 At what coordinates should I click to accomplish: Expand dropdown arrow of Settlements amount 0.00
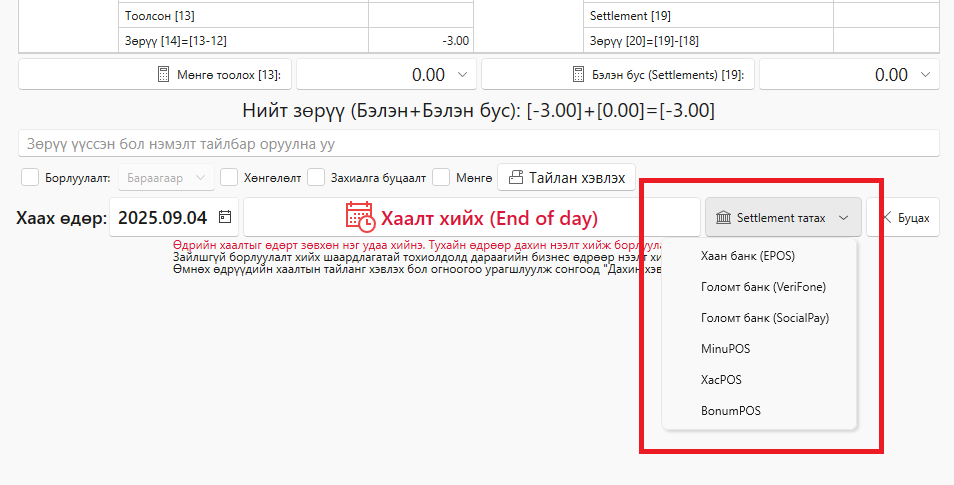click(925, 75)
